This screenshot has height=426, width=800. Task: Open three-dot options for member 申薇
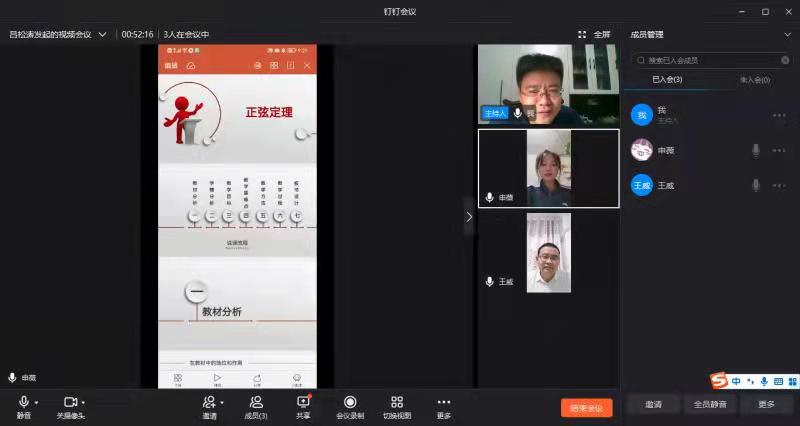[779, 151]
